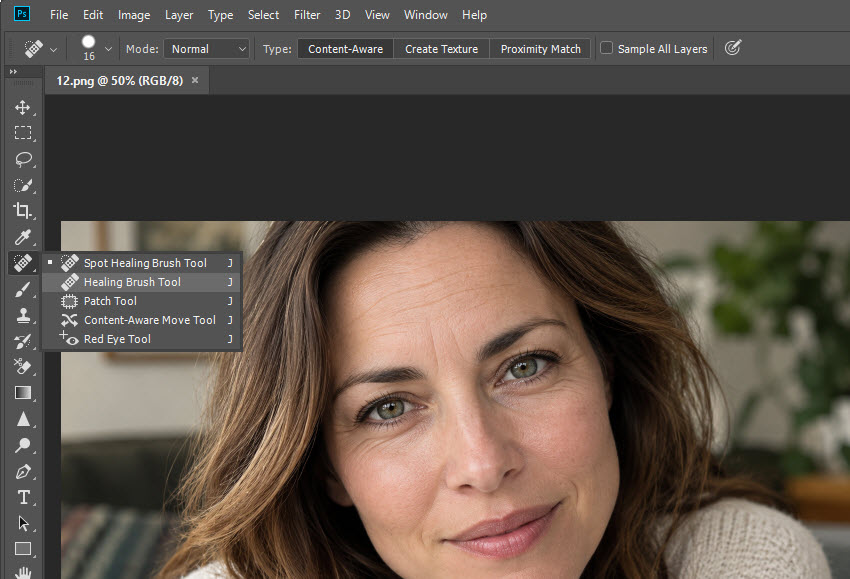Open the Window menu
The height and width of the screenshot is (579, 850).
click(x=426, y=15)
